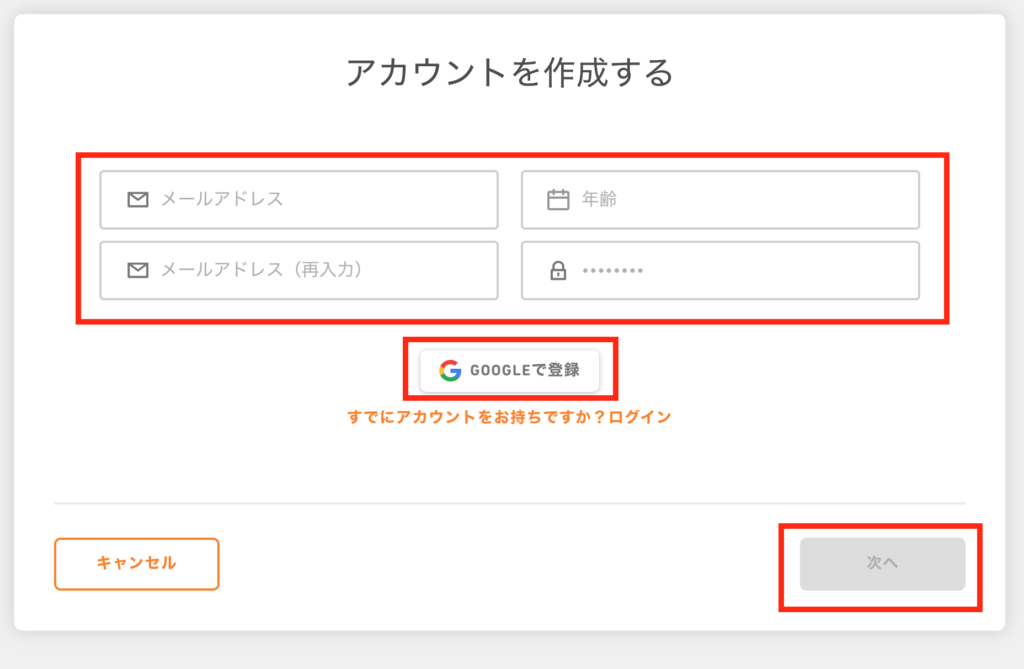Screen dimensions: 1024x669
Task: Click the calendar icon in 年齢 field
Action: [558, 199]
